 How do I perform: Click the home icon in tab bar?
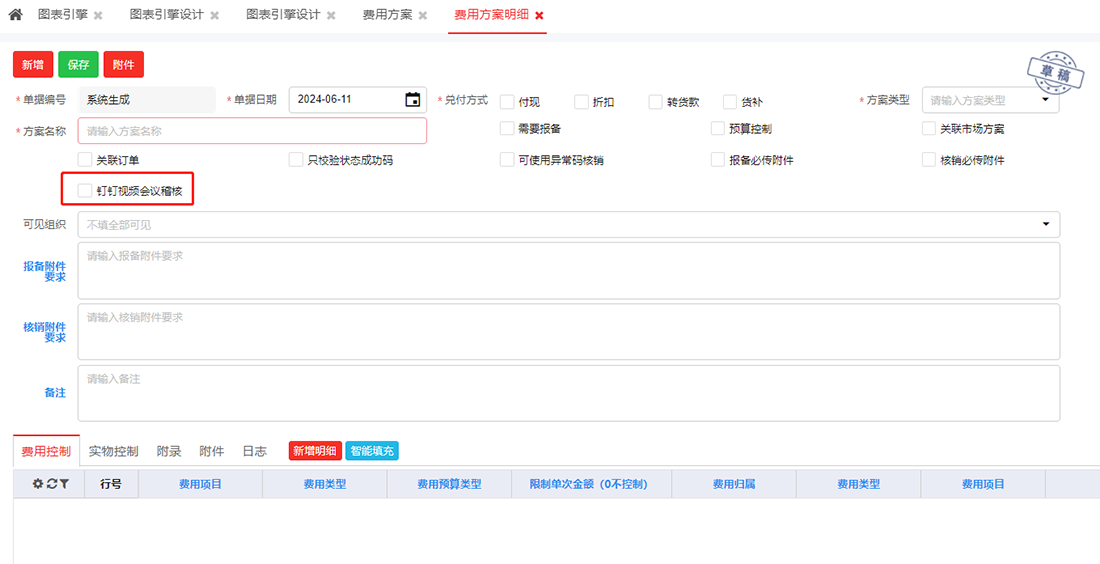pos(15,16)
